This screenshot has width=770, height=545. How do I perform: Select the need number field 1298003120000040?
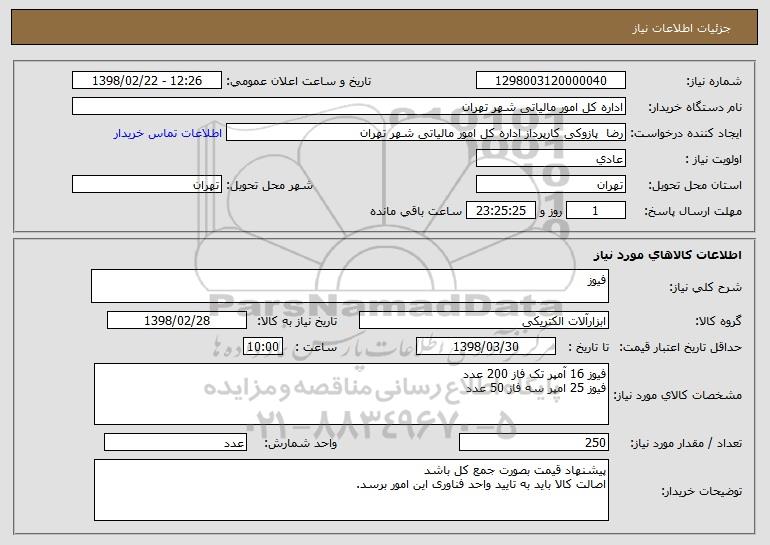click(550, 81)
